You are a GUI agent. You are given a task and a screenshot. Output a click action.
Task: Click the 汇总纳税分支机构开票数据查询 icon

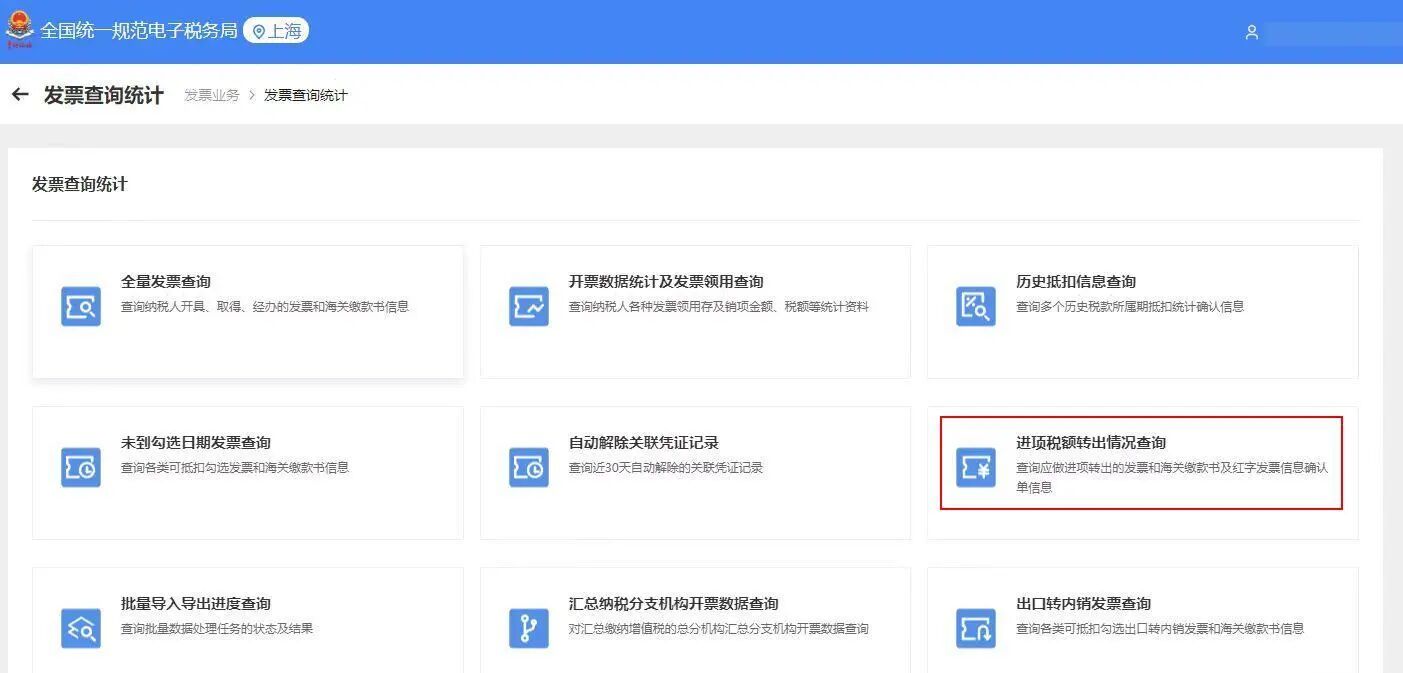pos(529,628)
